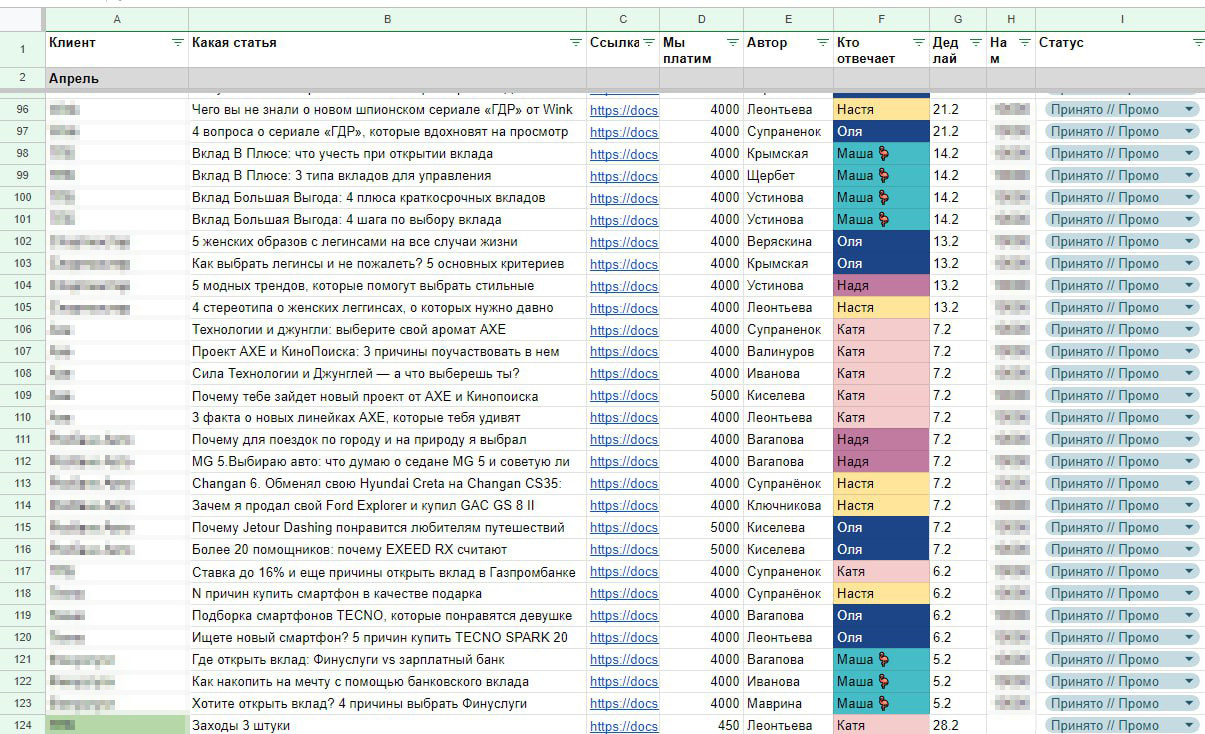Open filter icon in Клиент column header
Image resolution: width=1205 pixels, height=734 pixels.
click(x=177, y=43)
